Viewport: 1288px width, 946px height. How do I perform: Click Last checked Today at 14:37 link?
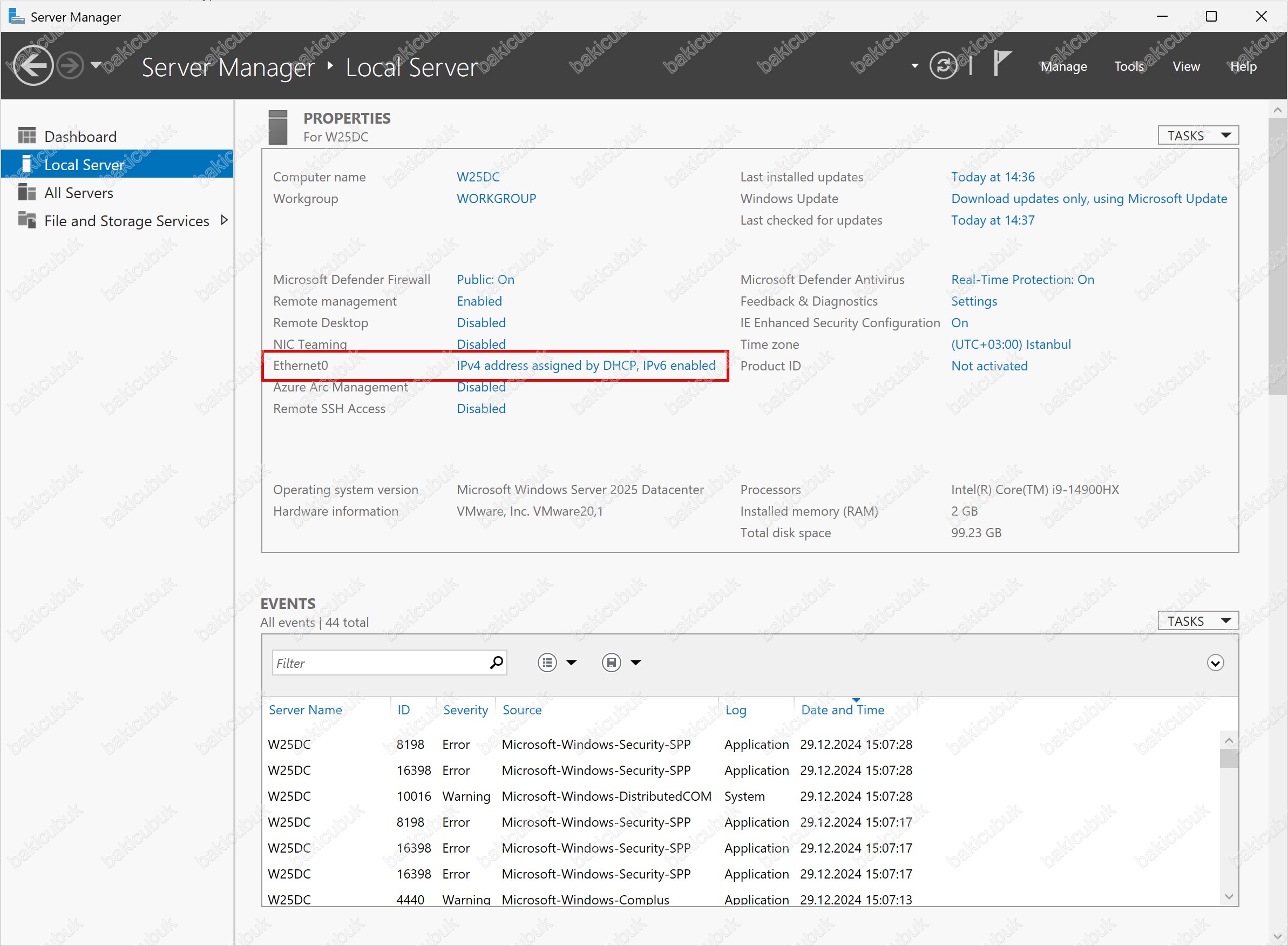(x=993, y=220)
